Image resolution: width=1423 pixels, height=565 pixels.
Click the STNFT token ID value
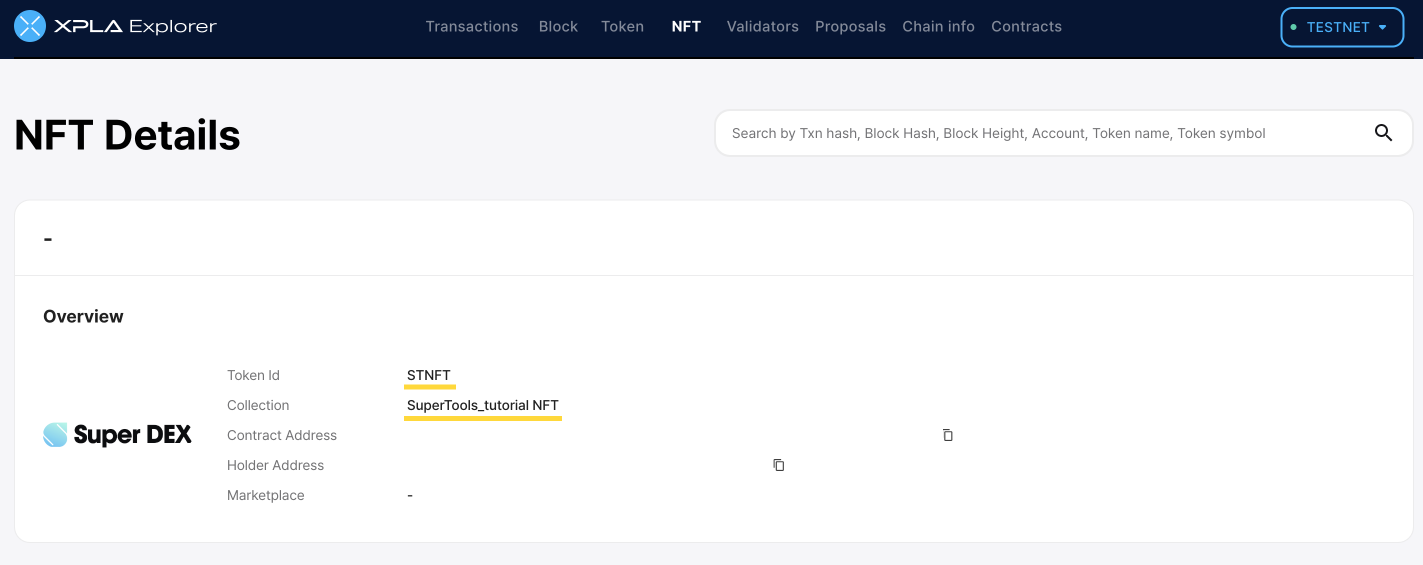point(429,375)
